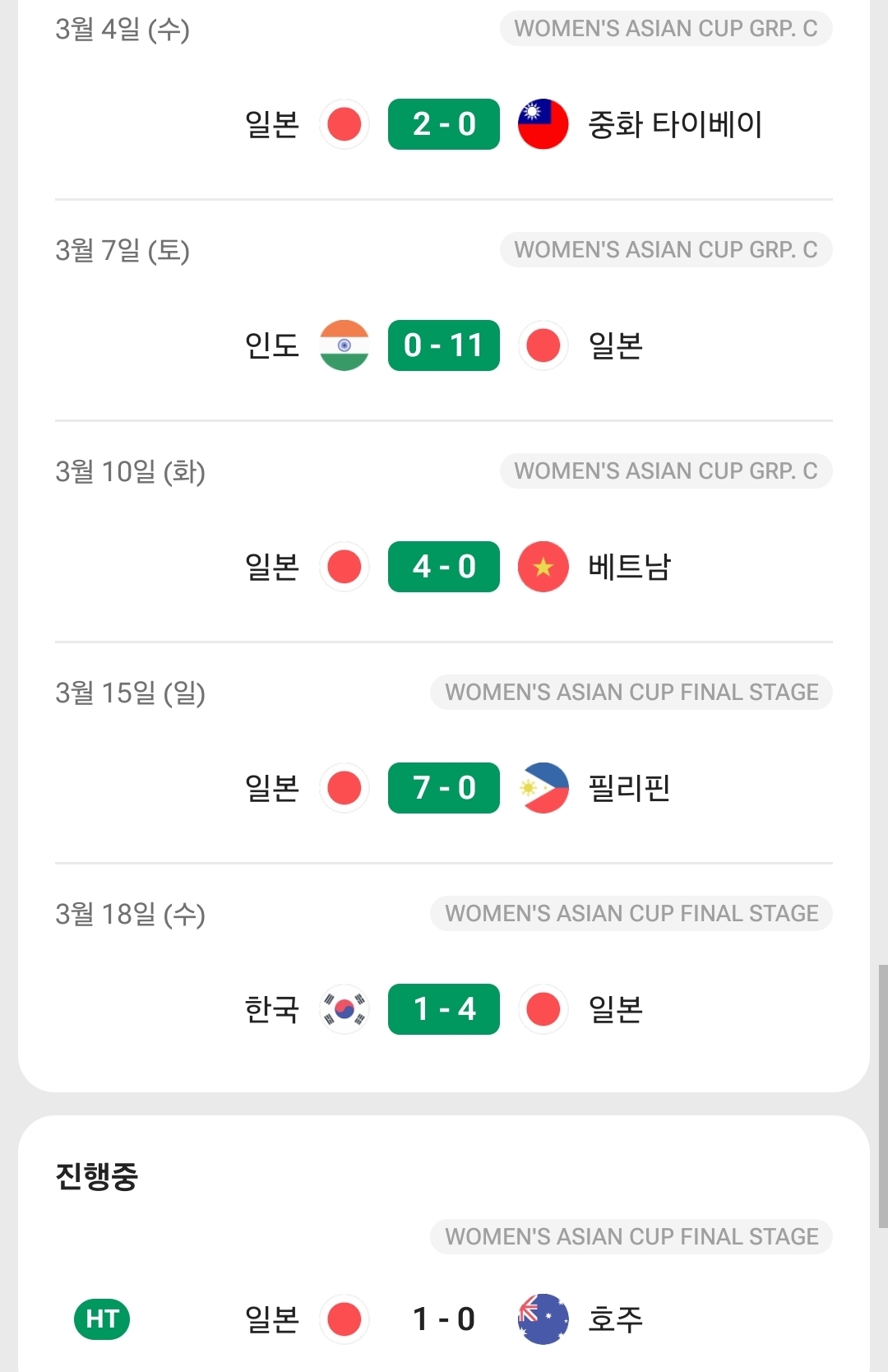View the live 1 - 0 match score
The width and height of the screenshot is (888, 1372).
pos(444,1319)
